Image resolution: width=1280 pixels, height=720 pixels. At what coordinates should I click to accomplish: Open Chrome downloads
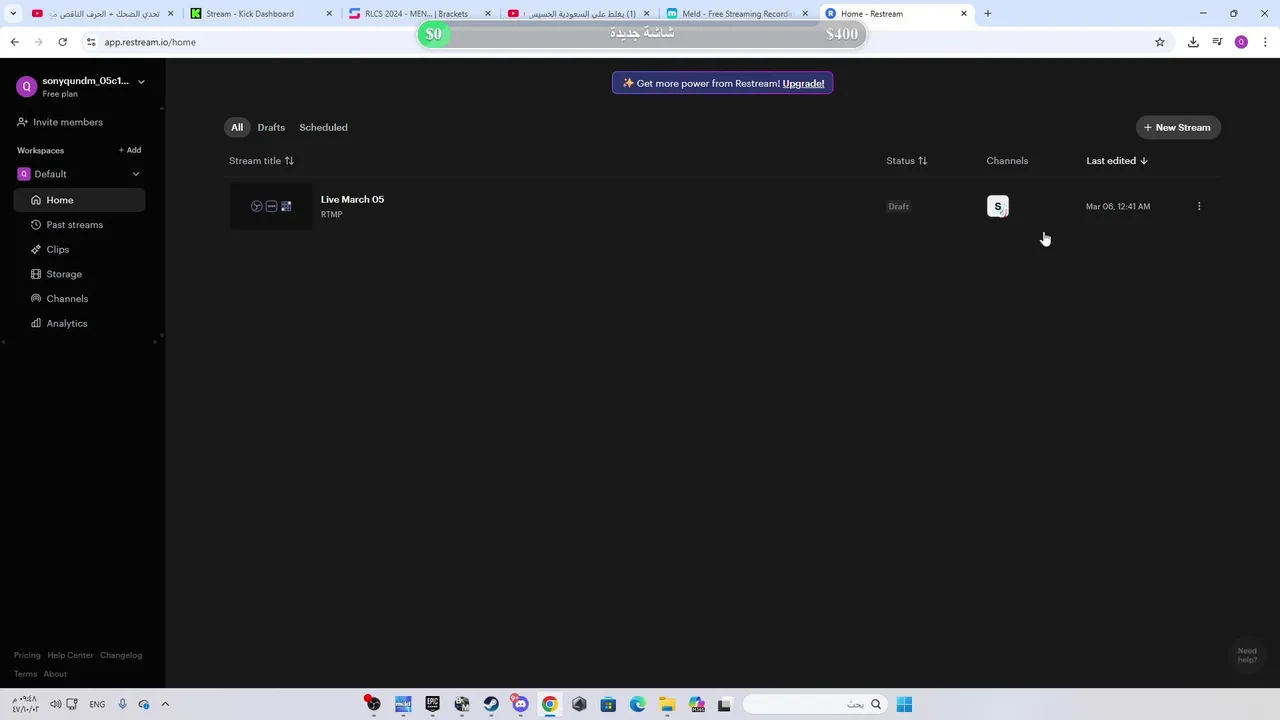(1193, 42)
